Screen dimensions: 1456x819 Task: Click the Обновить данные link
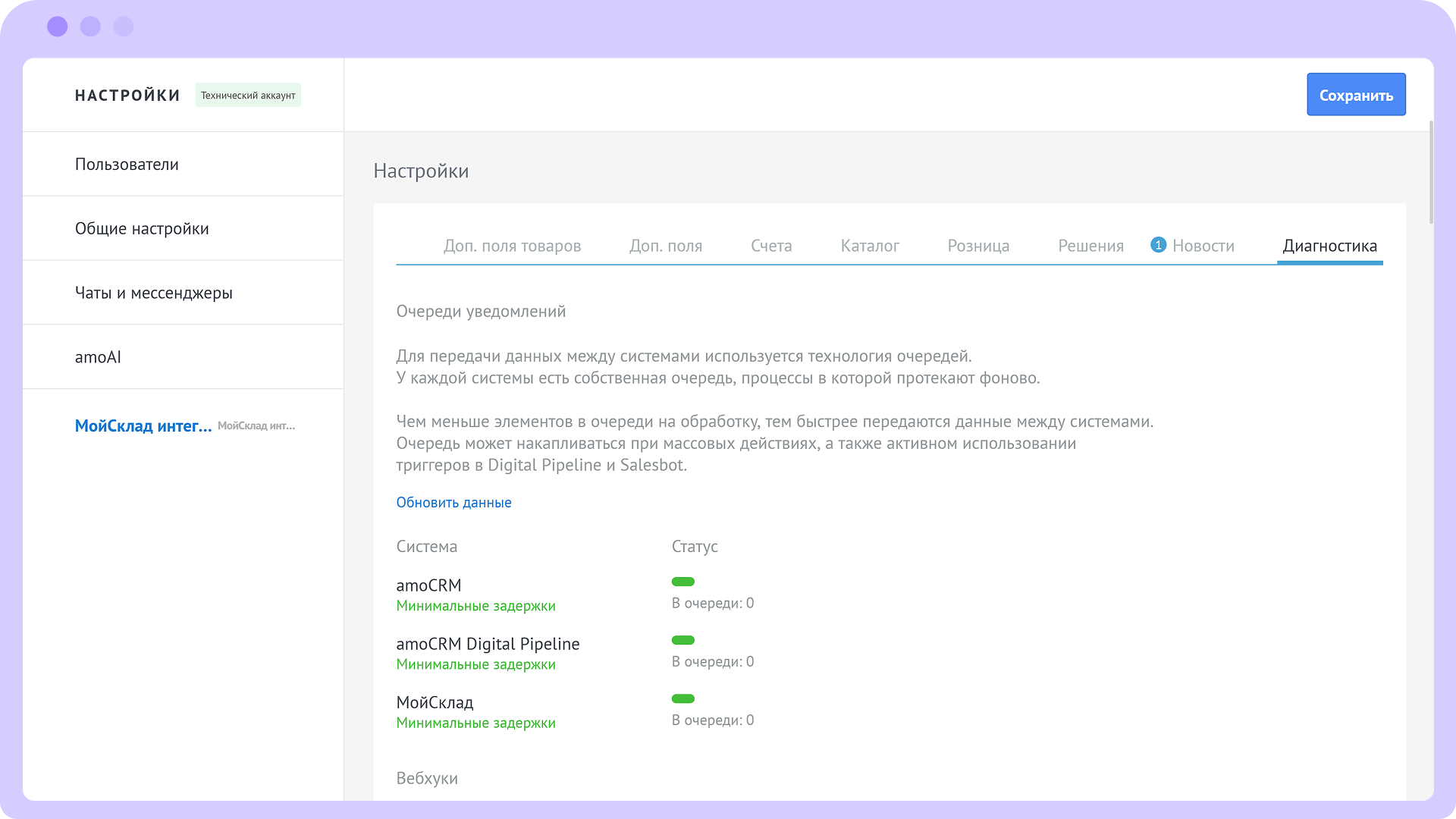453,502
